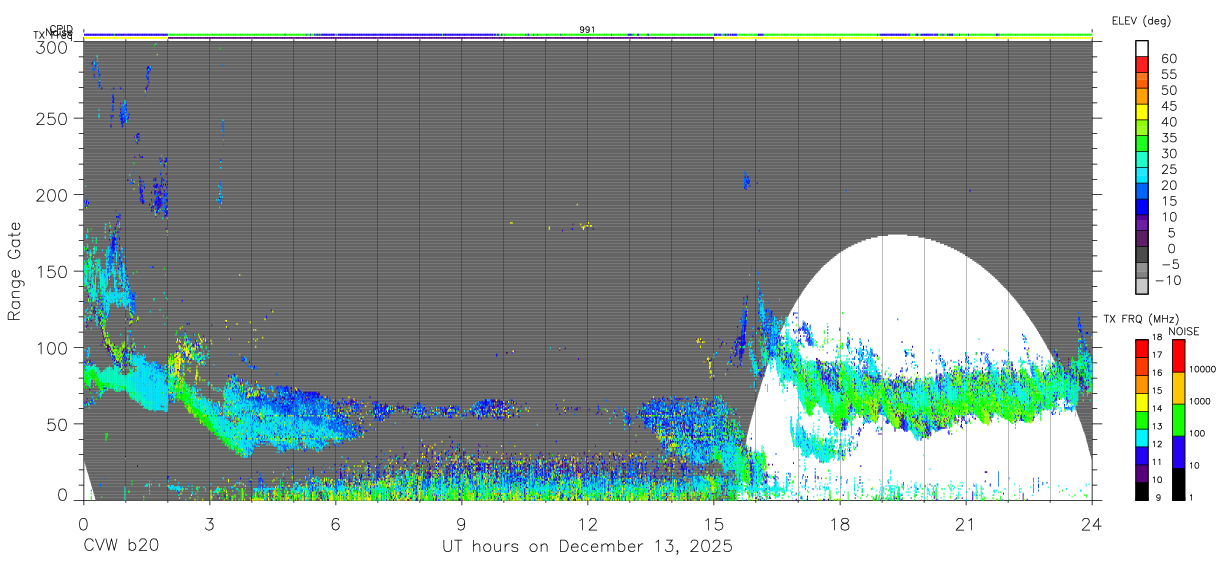Screen dimensions: 1228x567
Task: Choose blue ELEV swatch between 15 and 20
Action: click(x=1142, y=192)
